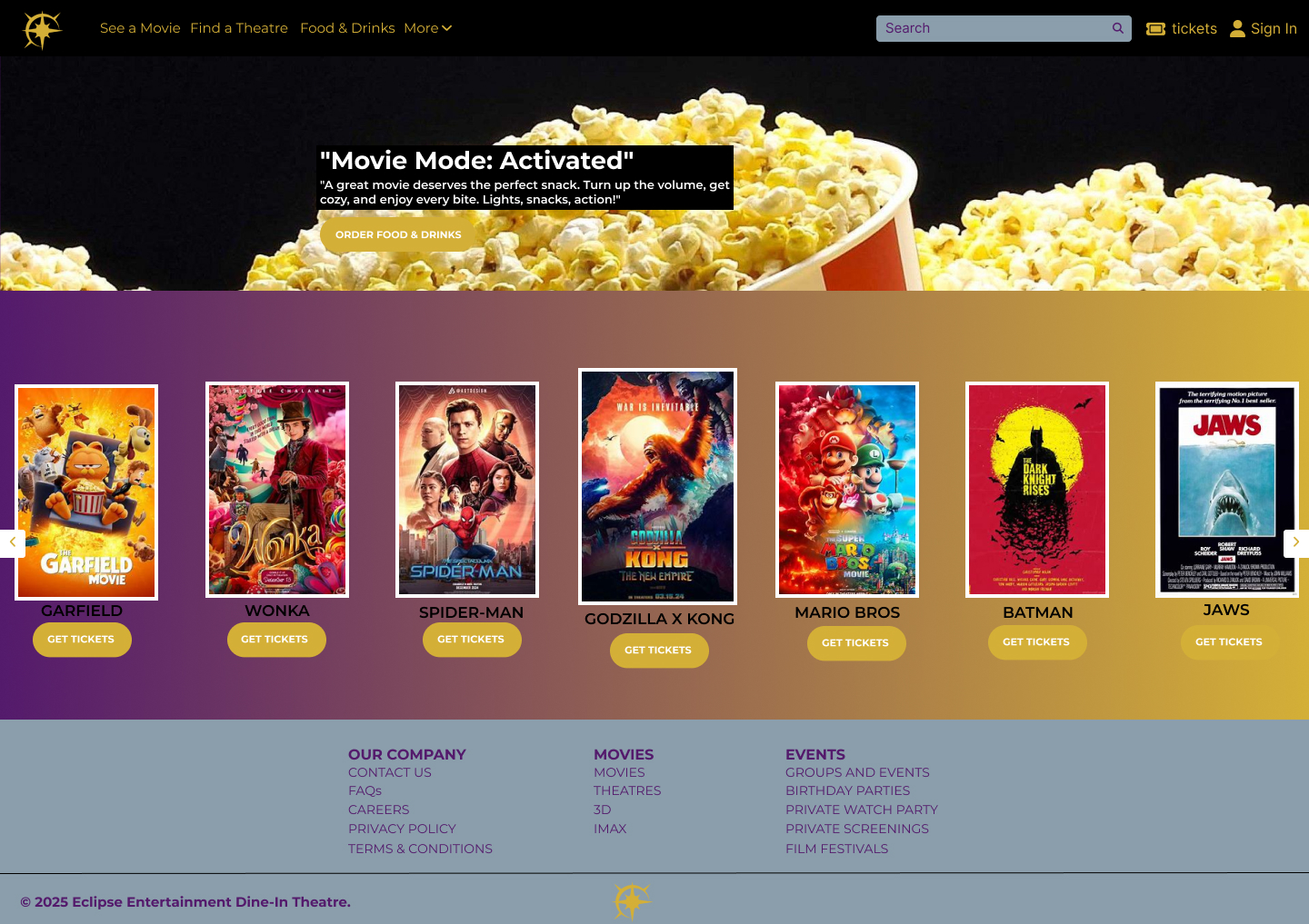Screen dimensions: 1309x924
Task: Get tickets for Godzilla x Kong
Action: [x=658, y=651]
